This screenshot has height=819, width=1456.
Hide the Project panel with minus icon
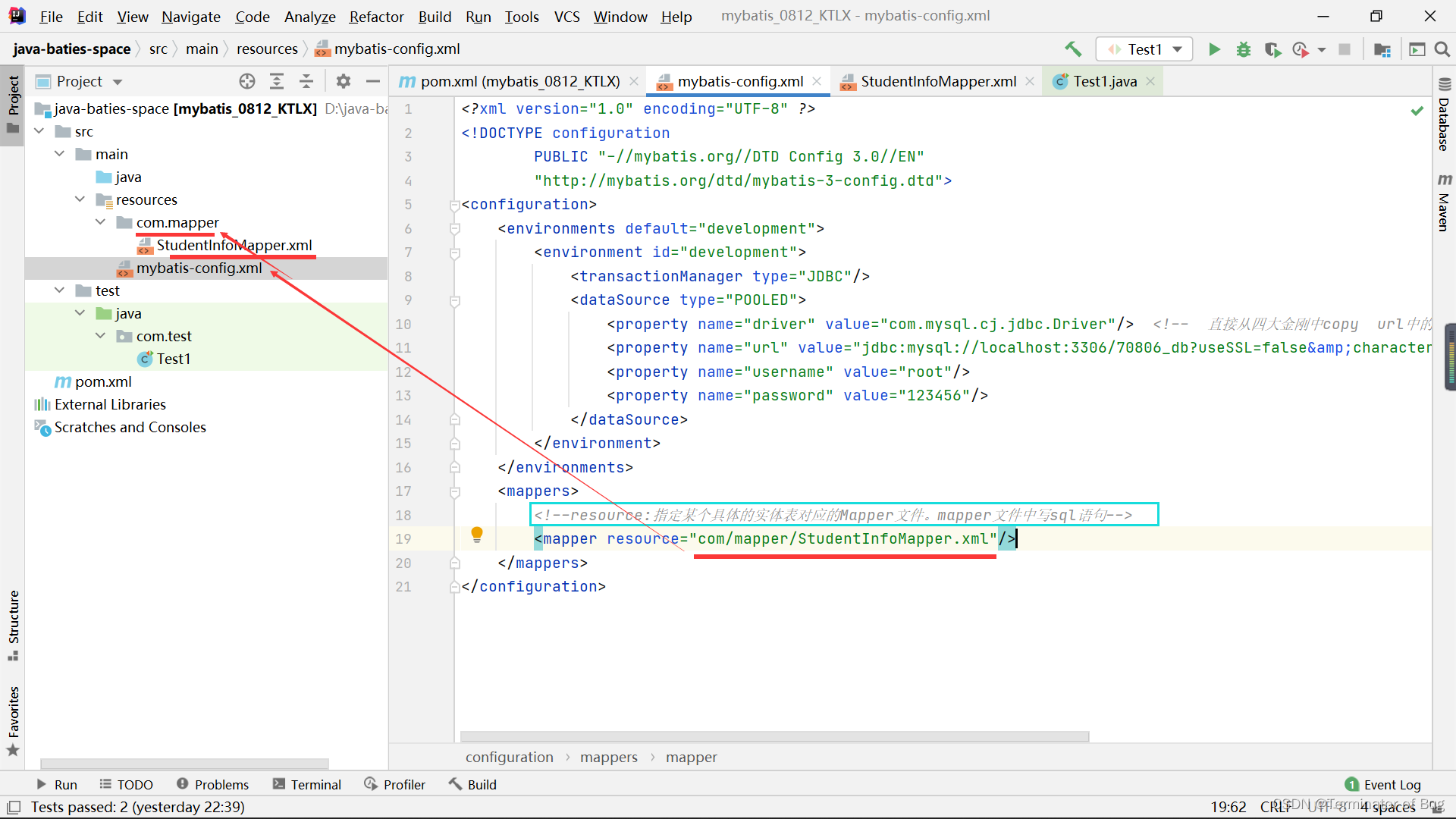(x=373, y=81)
